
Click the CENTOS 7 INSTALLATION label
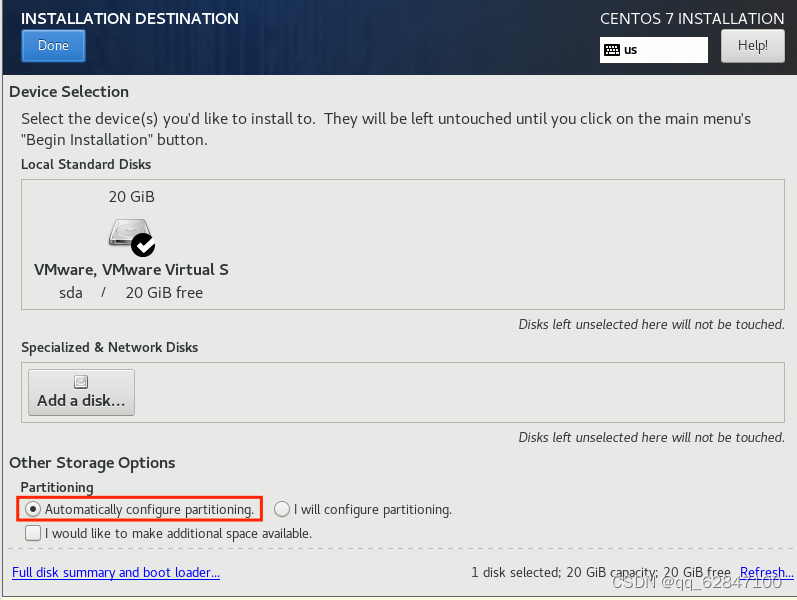[692, 19]
